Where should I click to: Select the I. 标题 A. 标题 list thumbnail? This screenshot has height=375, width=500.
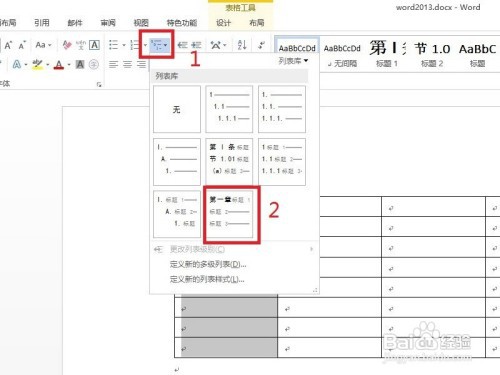point(177,214)
